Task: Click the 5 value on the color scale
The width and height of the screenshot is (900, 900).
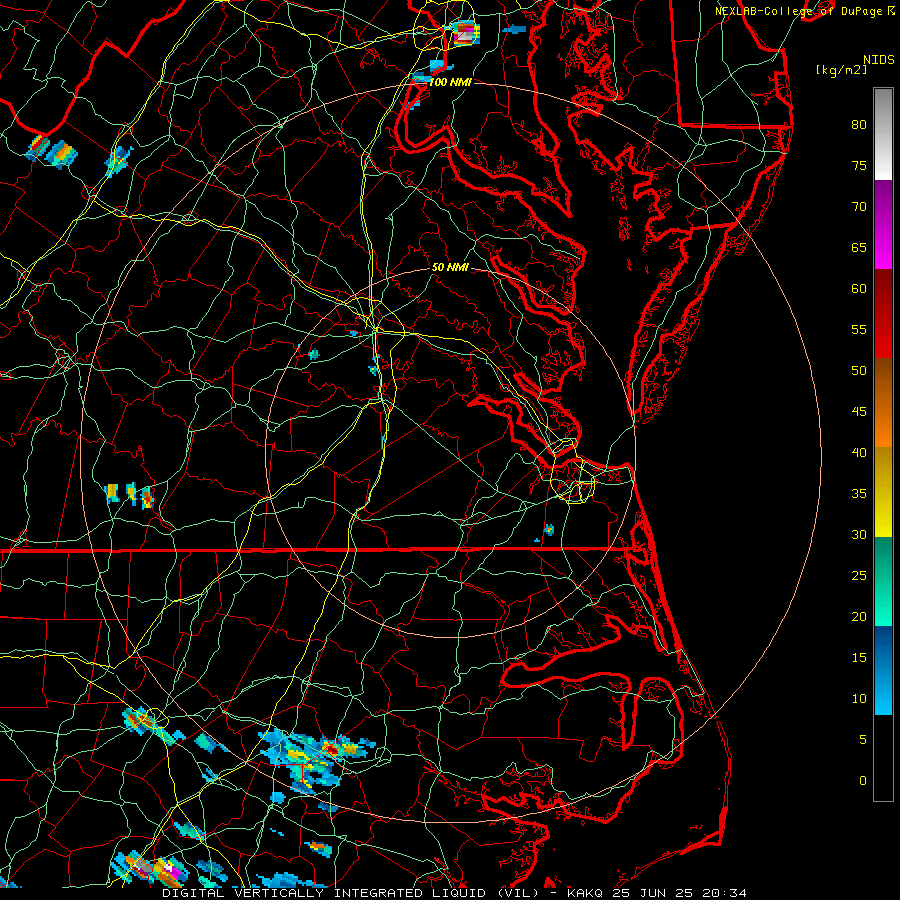Action: tap(863, 739)
